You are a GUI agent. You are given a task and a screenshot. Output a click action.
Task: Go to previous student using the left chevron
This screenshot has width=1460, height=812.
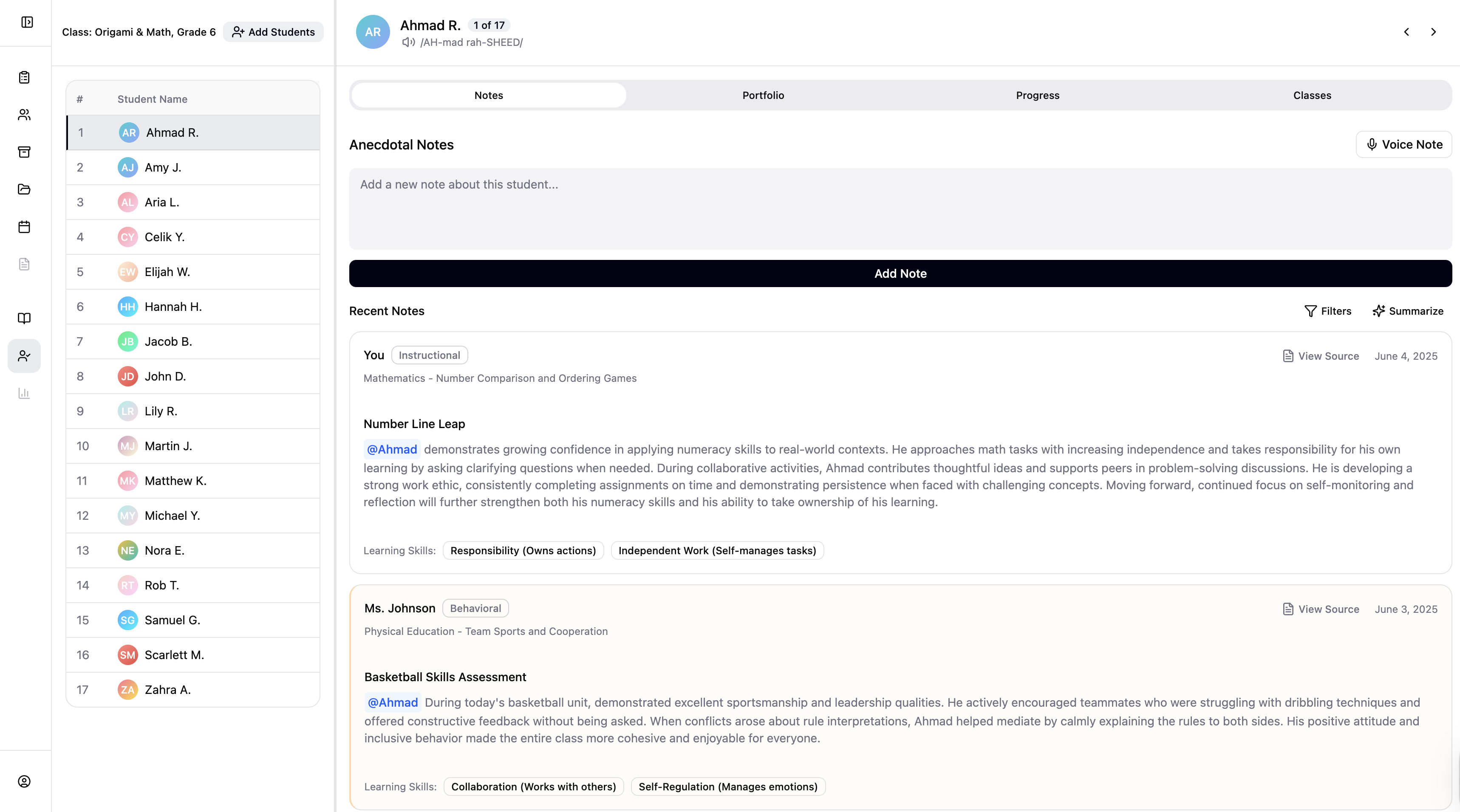(1407, 32)
